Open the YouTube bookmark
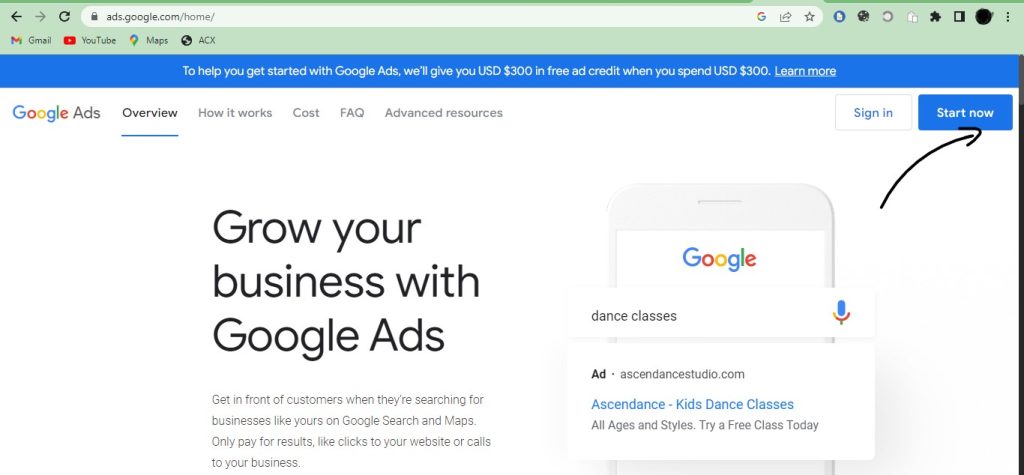 coord(89,41)
